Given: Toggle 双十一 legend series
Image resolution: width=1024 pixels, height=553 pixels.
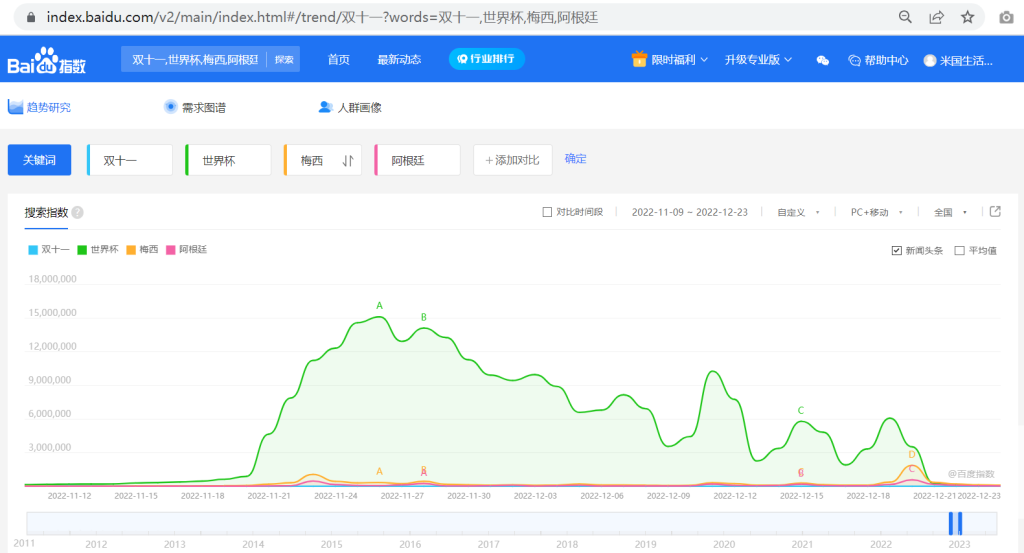Looking at the screenshot, I should [x=49, y=249].
